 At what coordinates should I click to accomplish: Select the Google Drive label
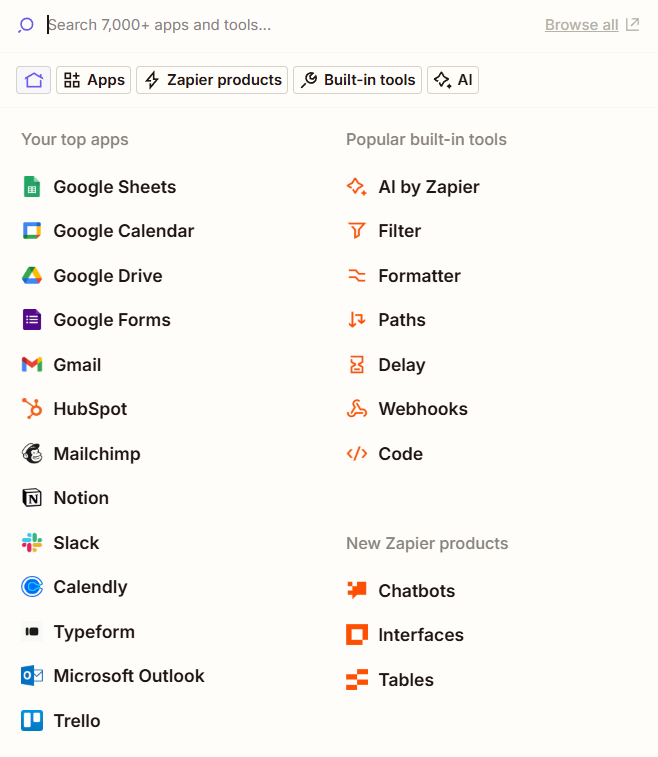coord(108,276)
